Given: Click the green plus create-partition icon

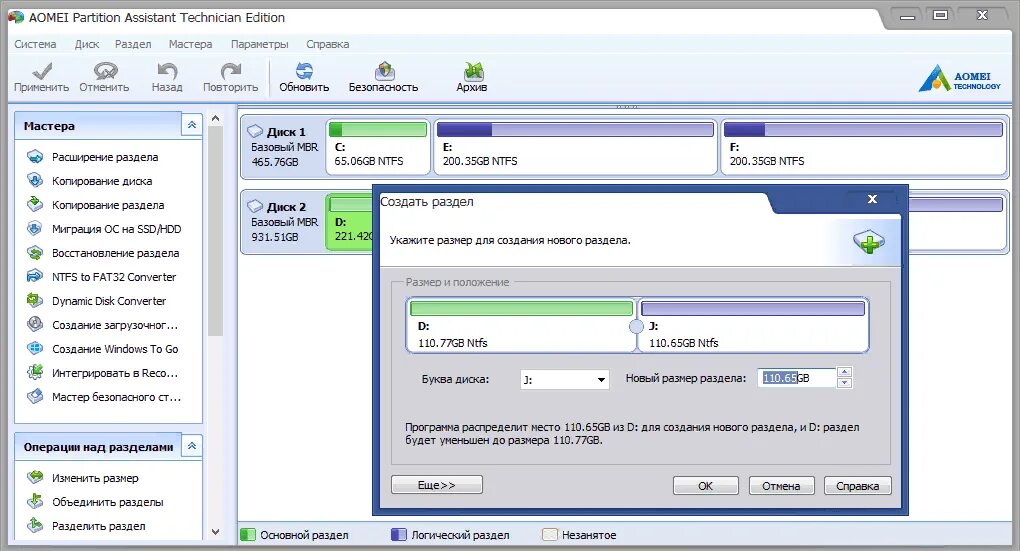Looking at the screenshot, I should [x=868, y=241].
